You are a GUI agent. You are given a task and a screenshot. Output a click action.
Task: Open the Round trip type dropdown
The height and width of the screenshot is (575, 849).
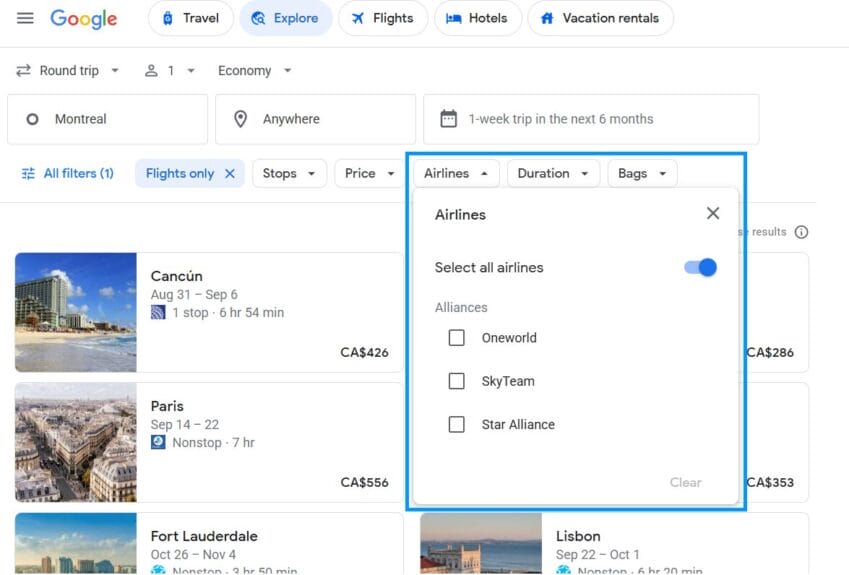tap(68, 71)
